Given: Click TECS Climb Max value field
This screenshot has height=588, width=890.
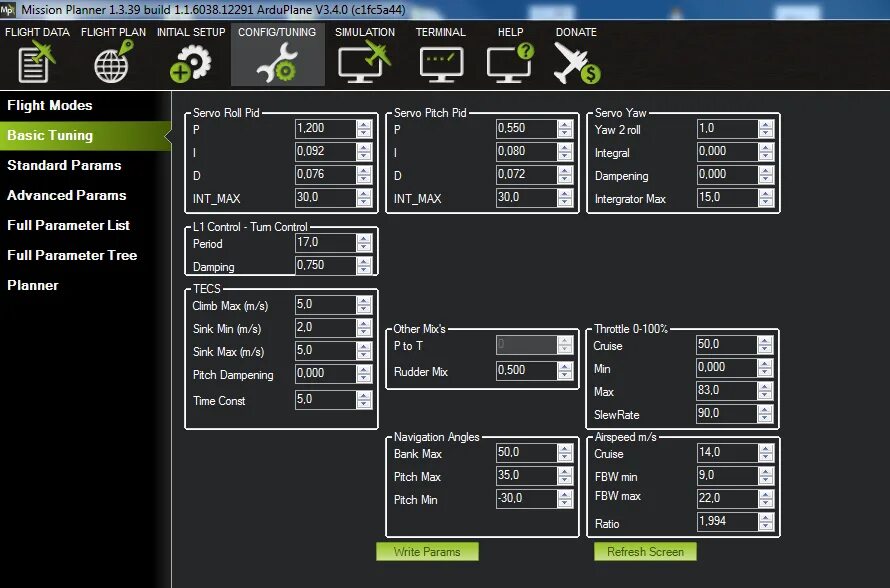Looking at the screenshot, I should 326,305.
